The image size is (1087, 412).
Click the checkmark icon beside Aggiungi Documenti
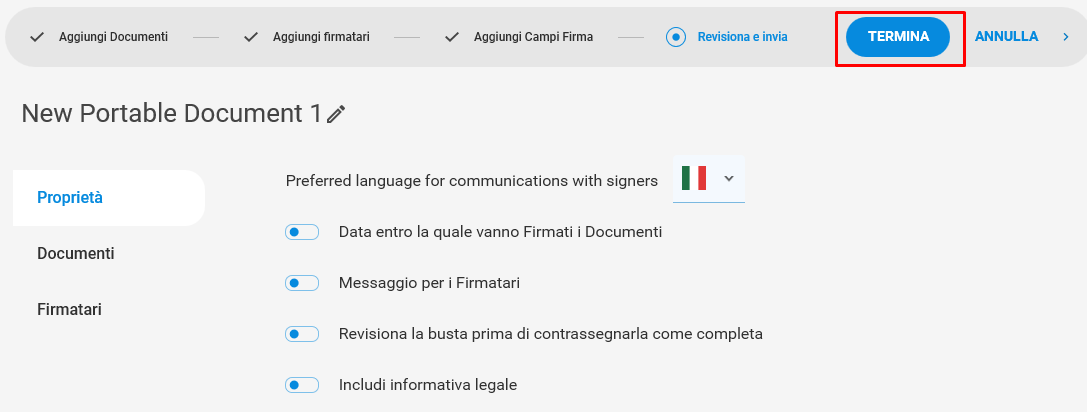pos(37,37)
